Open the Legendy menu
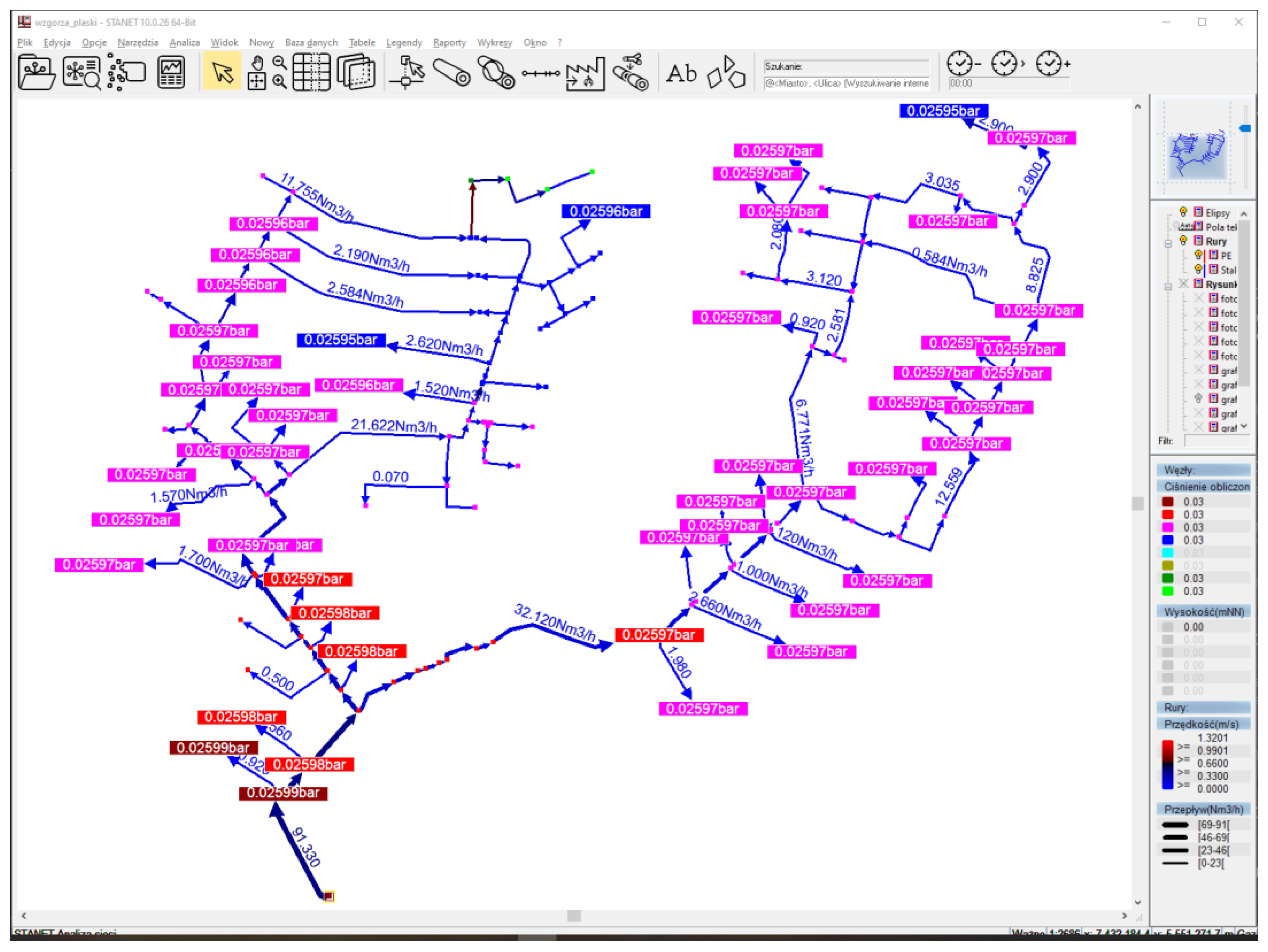1268x952 pixels. (403, 42)
